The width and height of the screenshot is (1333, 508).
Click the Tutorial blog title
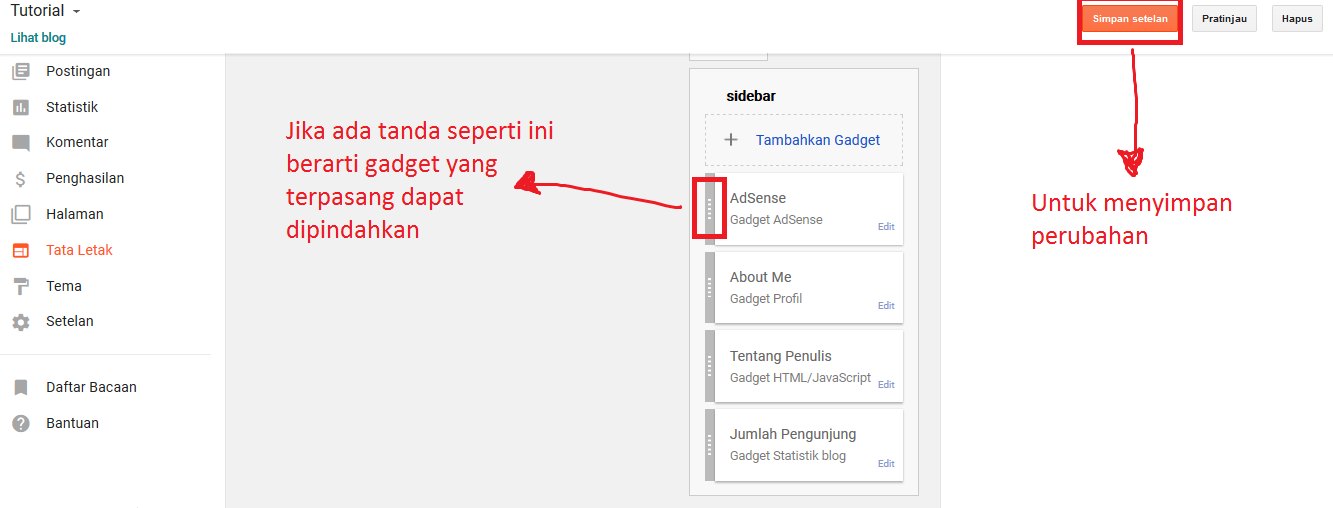click(38, 11)
